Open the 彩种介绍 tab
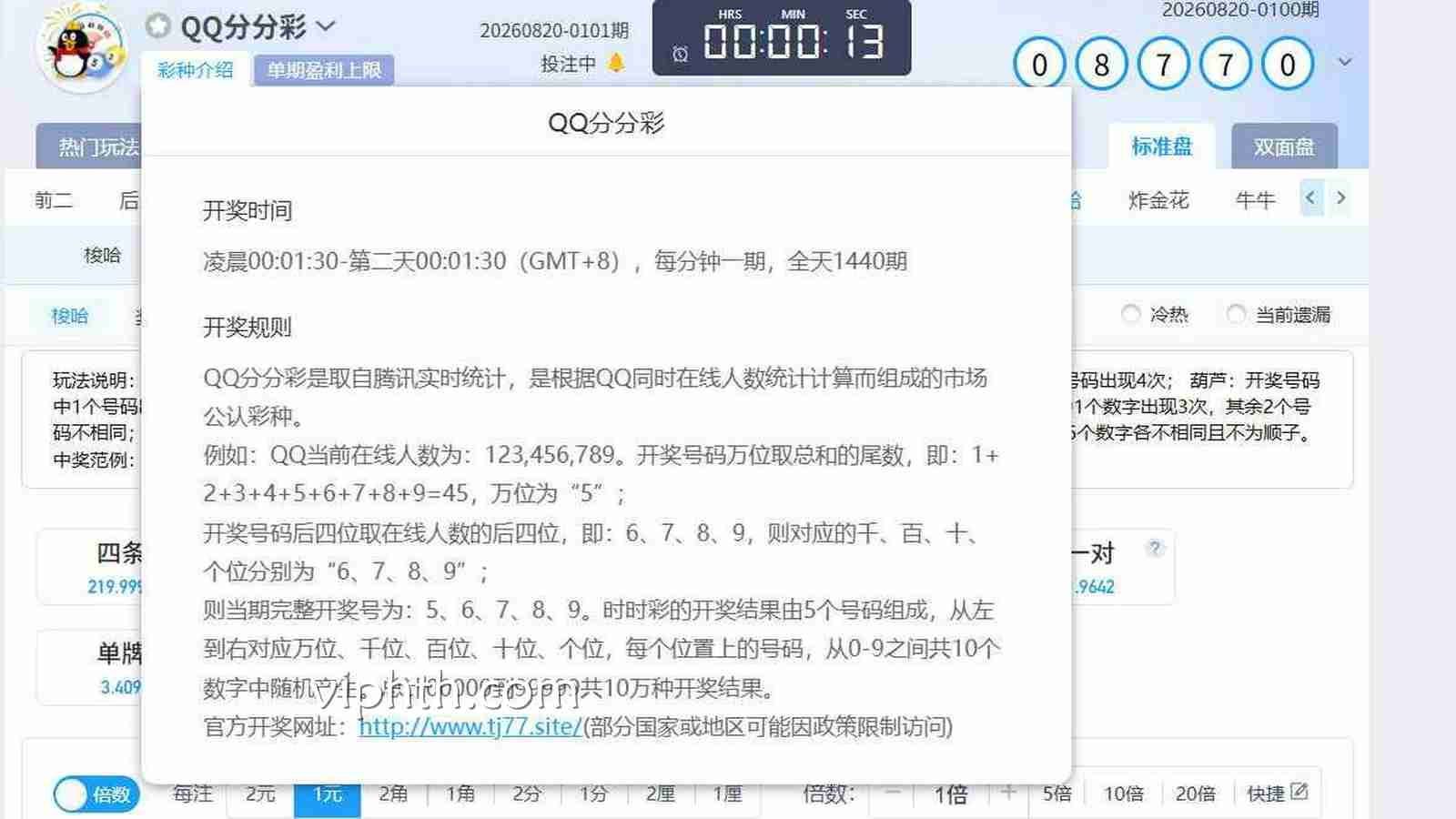Screen dimensions: 1456x819 point(195,70)
